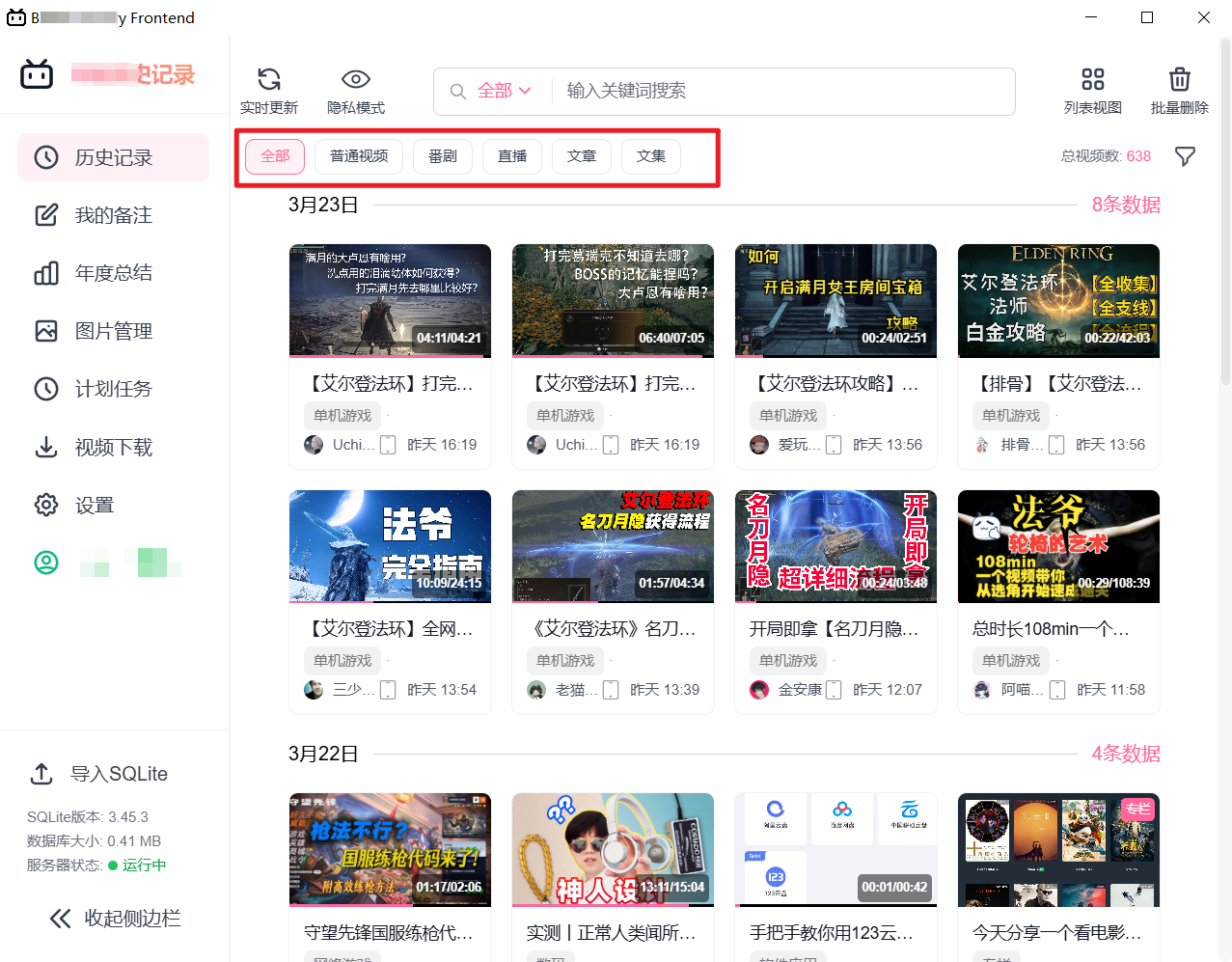The image size is (1232, 962).
Task: Select the 番剧 category tab
Action: (443, 156)
